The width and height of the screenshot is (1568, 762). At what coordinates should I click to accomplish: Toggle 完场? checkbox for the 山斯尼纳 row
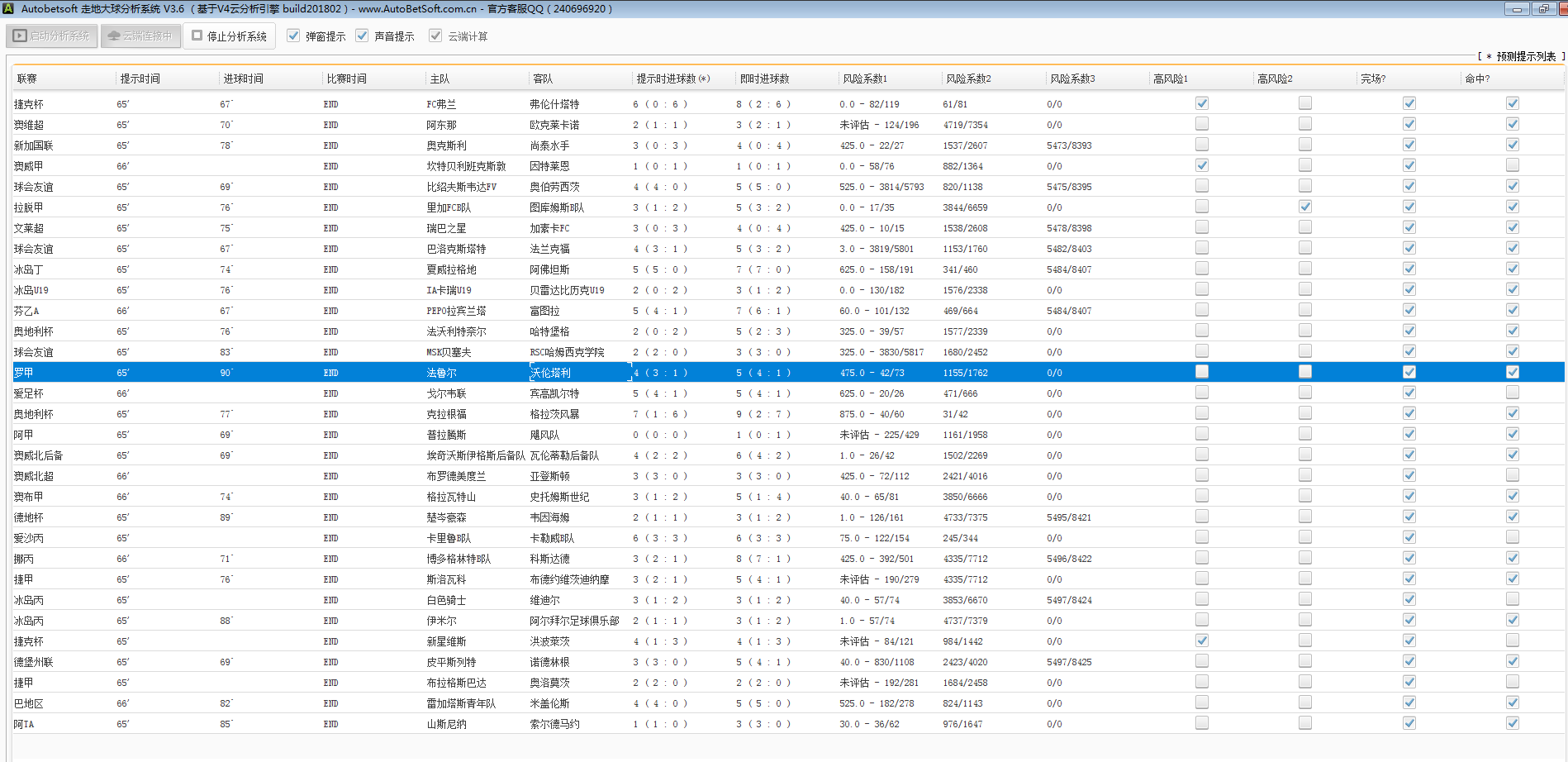coord(1409,723)
